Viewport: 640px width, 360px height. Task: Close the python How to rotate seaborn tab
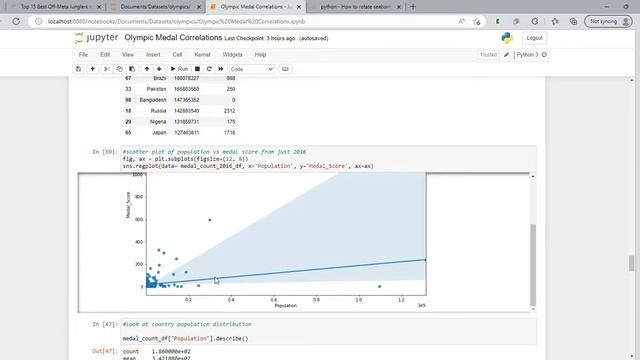399,7
